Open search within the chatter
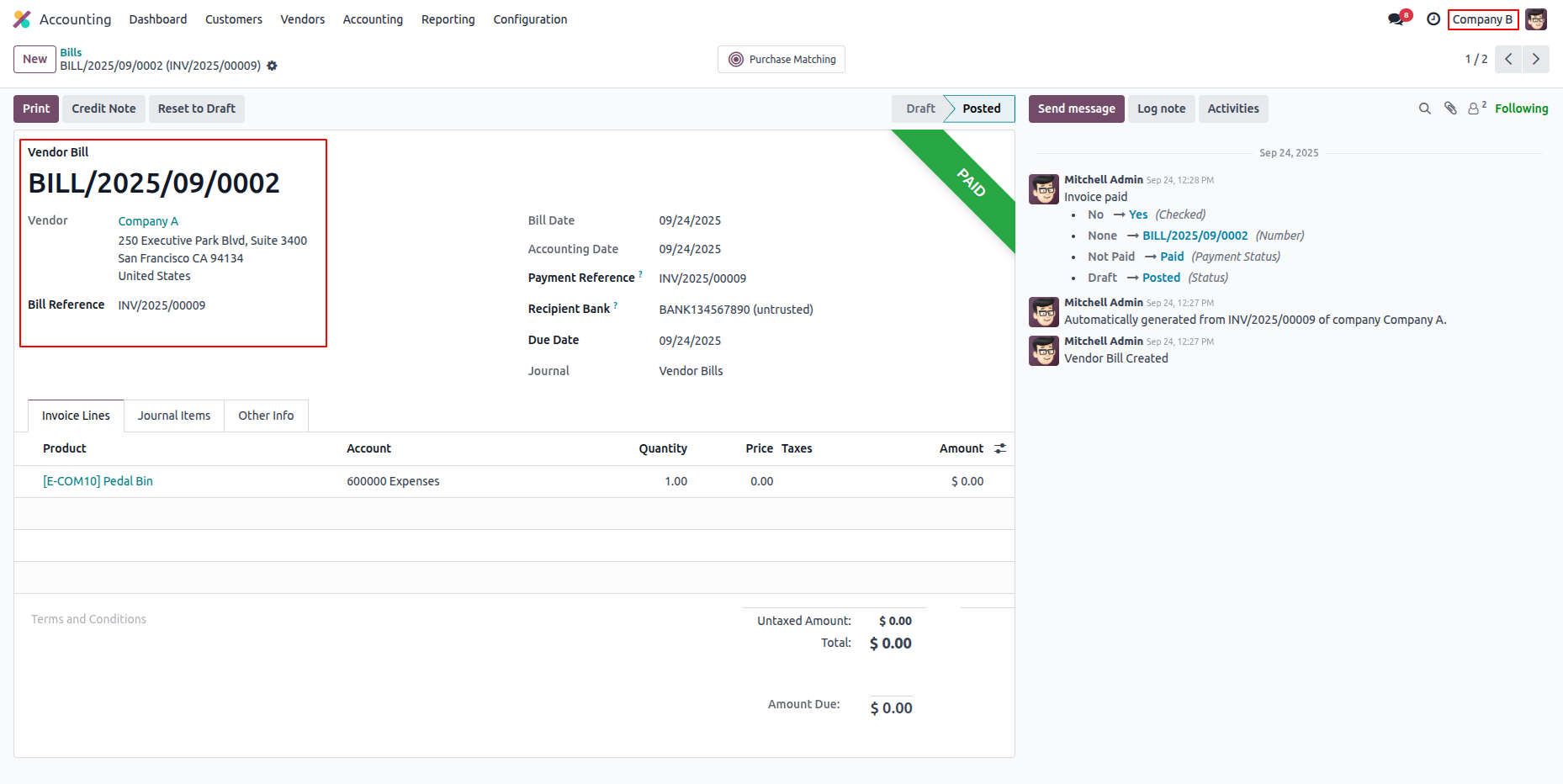This screenshot has width=1563, height=784. (1424, 109)
